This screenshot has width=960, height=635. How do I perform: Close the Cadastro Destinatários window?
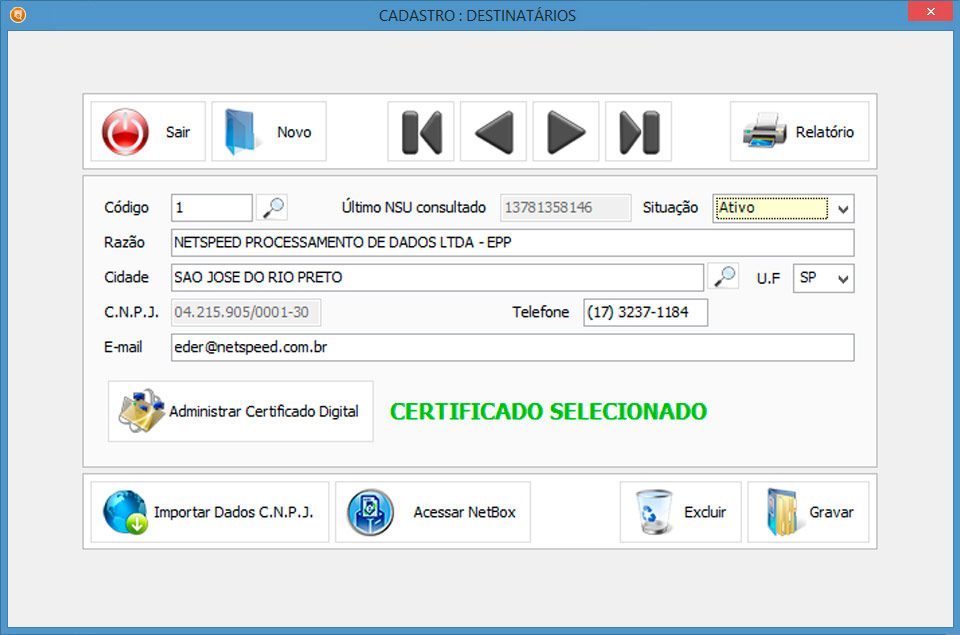[930, 11]
